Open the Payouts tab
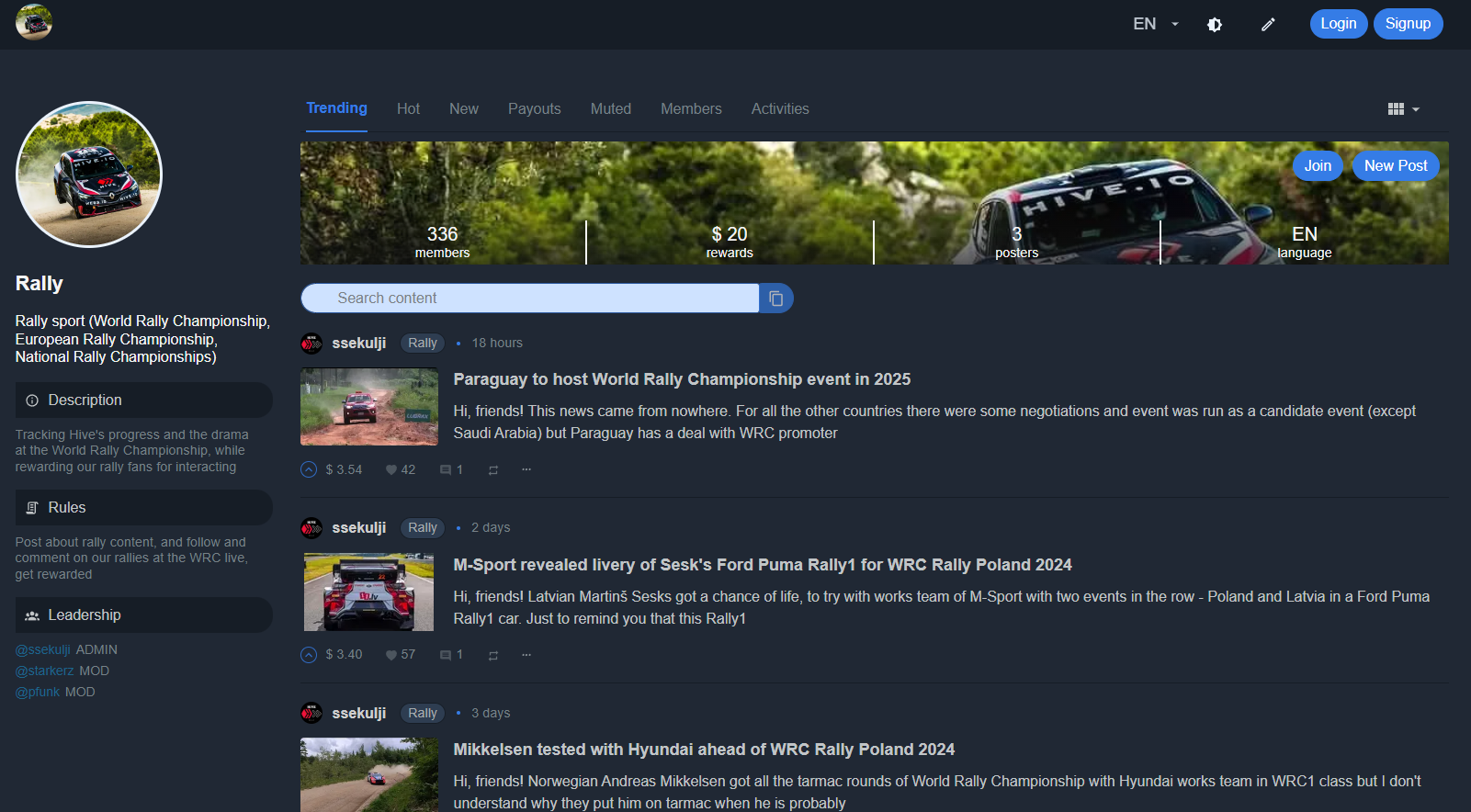The image size is (1471, 812). 535,108
